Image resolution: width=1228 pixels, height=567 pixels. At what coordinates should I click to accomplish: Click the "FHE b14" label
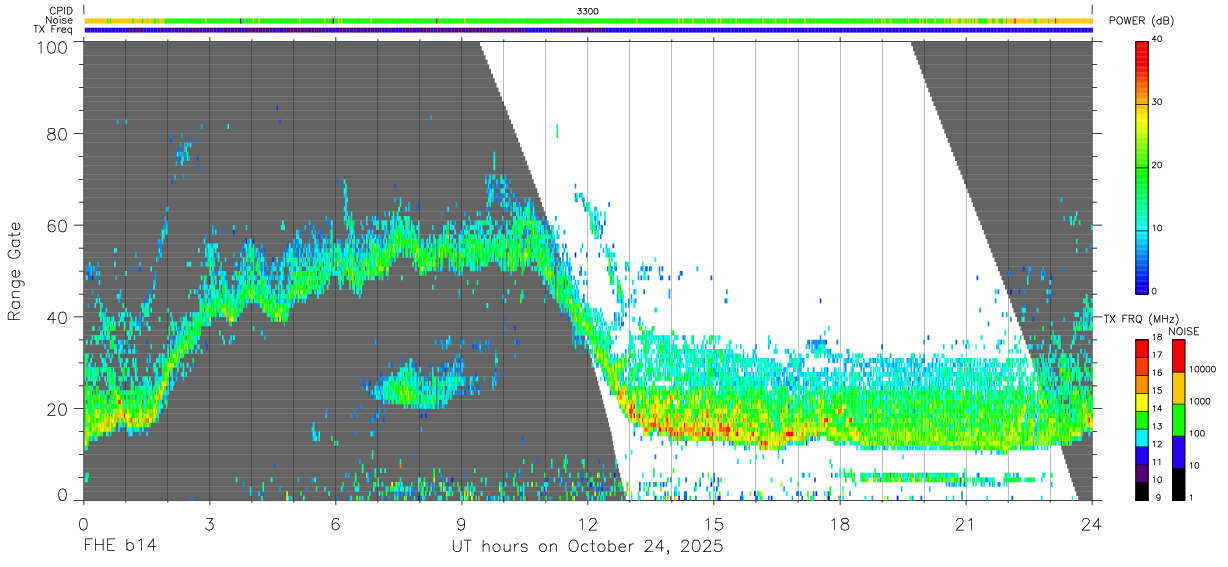(119, 546)
